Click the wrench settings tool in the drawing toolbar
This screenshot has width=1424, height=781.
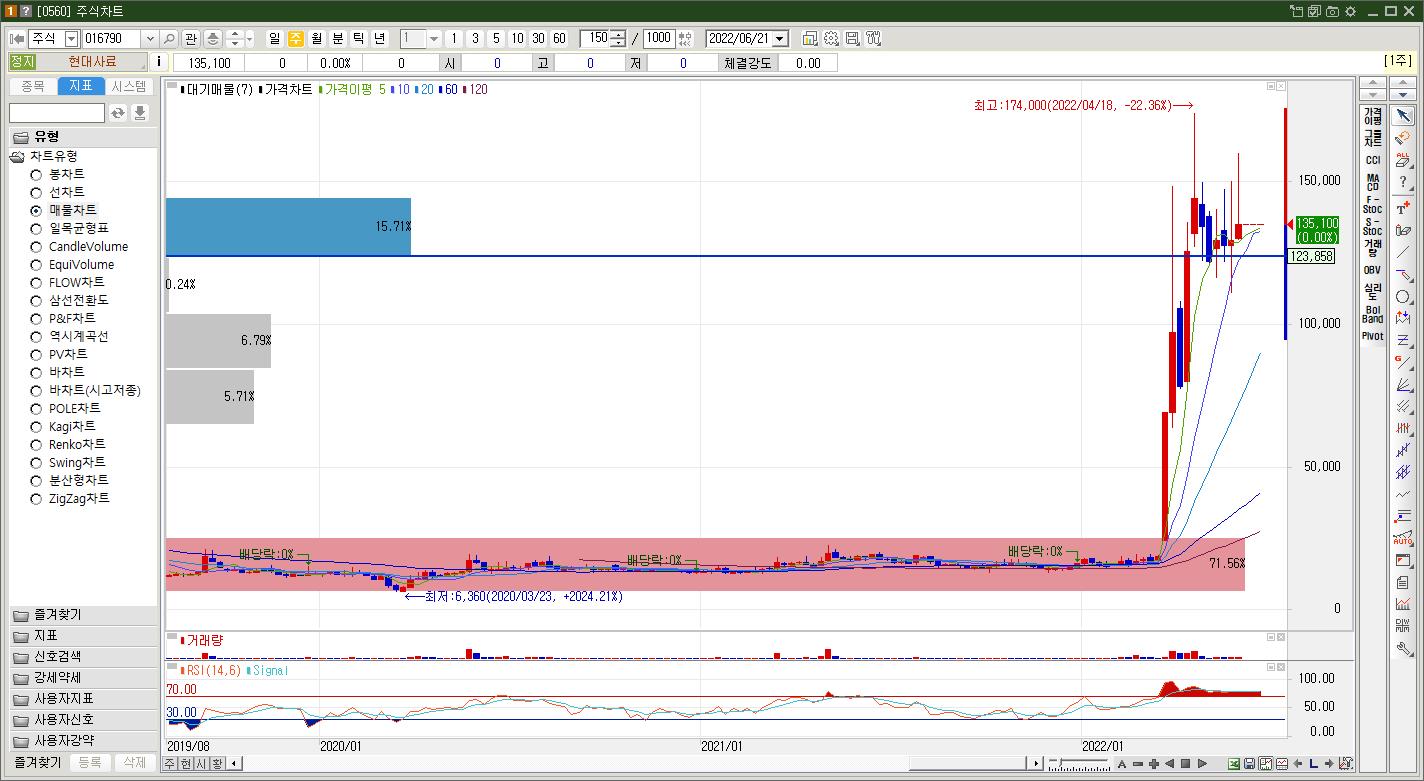[x=1403, y=648]
